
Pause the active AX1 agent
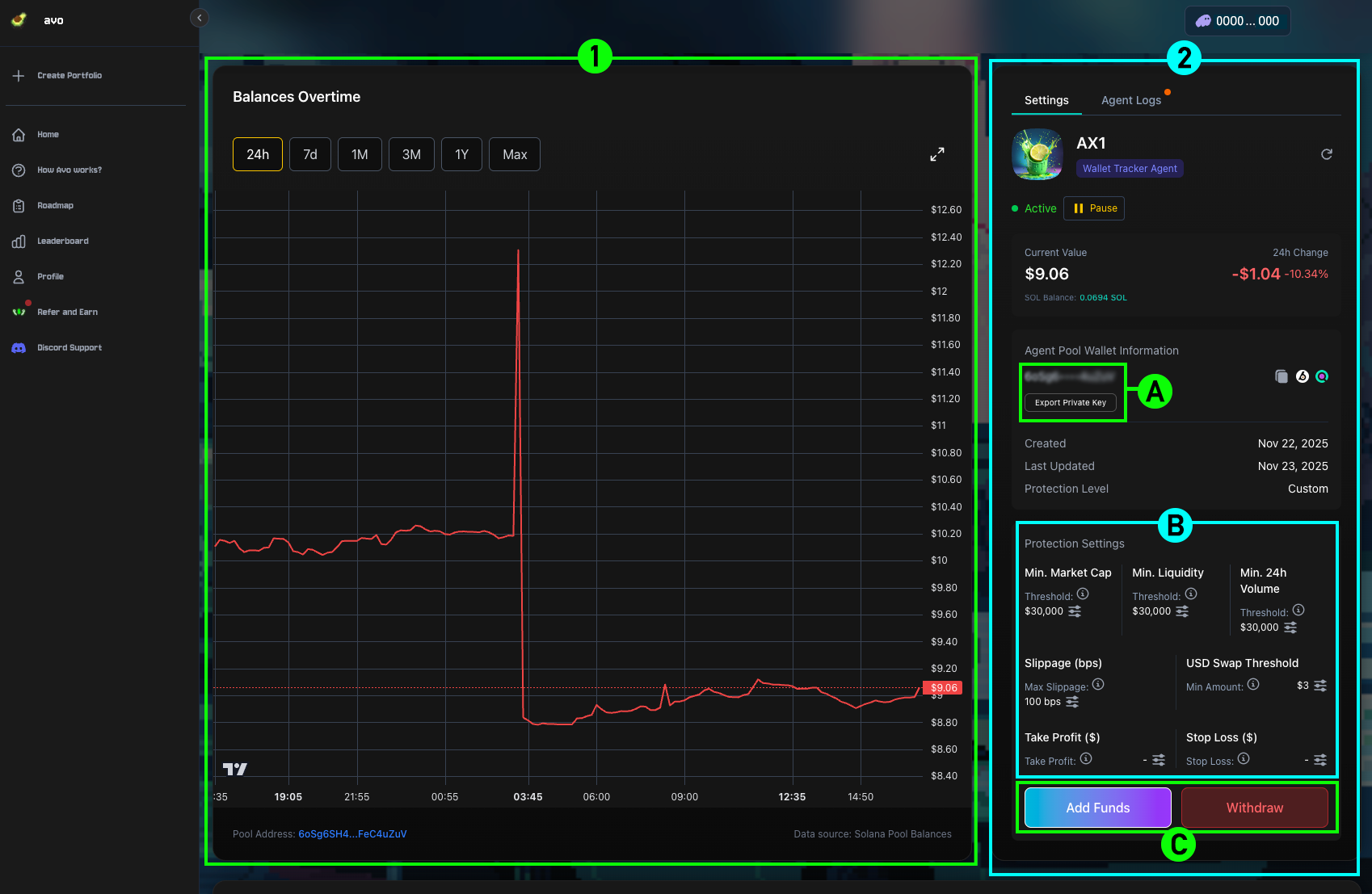[x=1094, y=208]
